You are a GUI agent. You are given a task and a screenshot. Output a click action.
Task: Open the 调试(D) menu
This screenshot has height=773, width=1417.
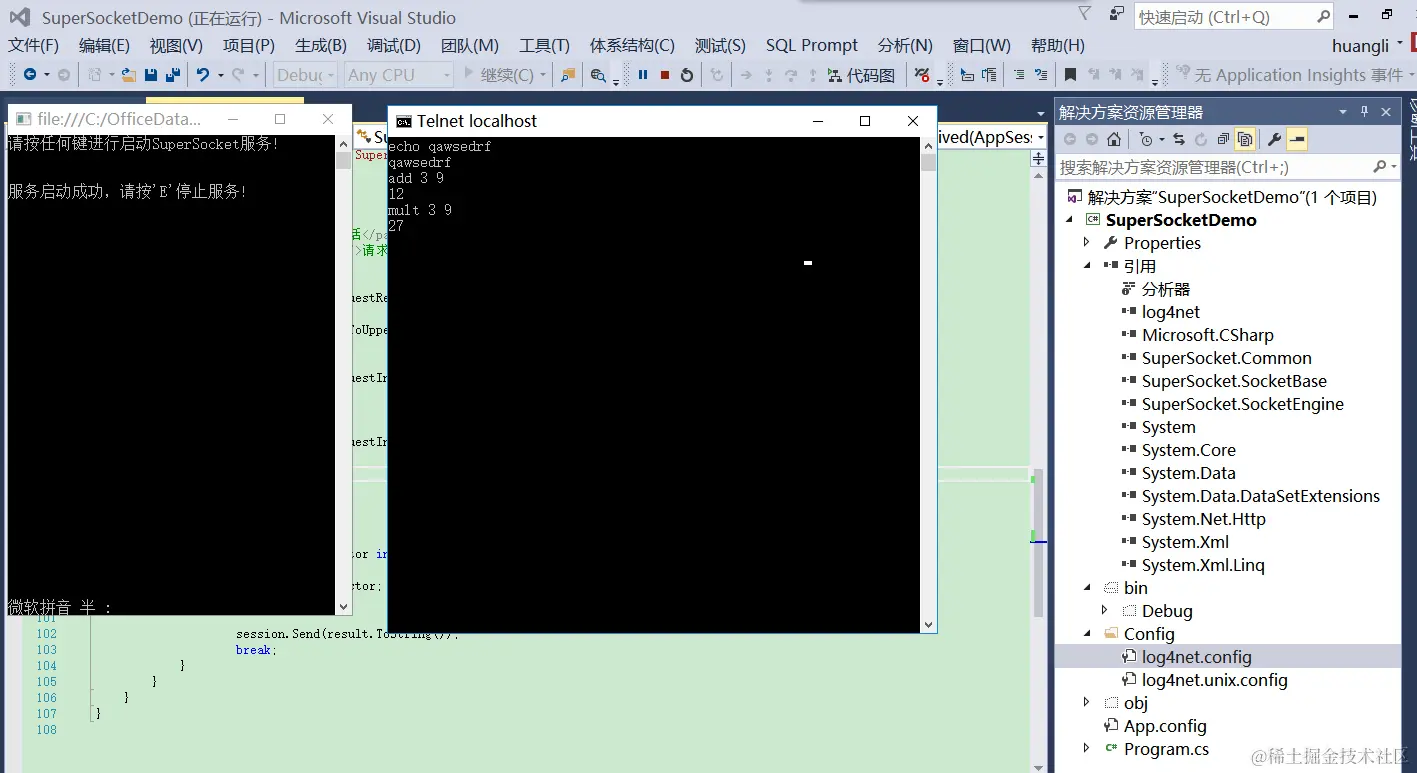tap(394, 46)
